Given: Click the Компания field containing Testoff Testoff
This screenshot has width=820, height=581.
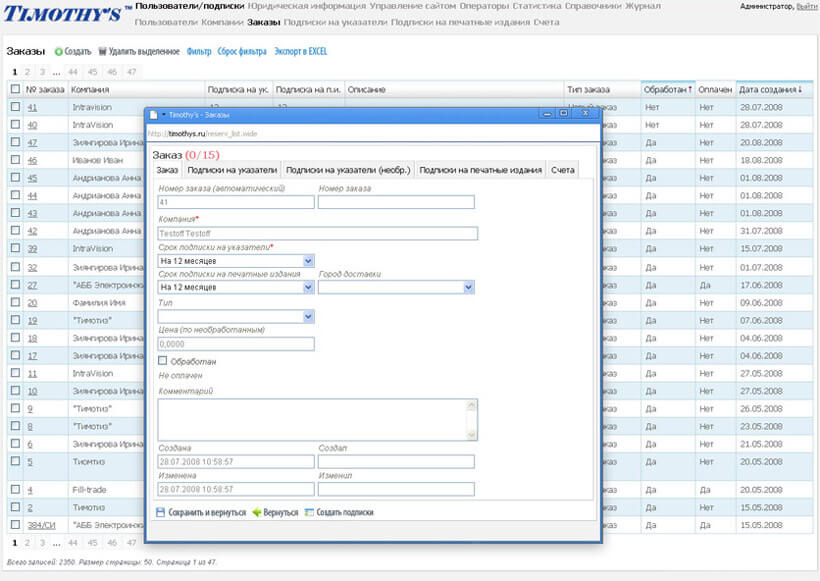Looking at the screenshot, I should [317, 233].
